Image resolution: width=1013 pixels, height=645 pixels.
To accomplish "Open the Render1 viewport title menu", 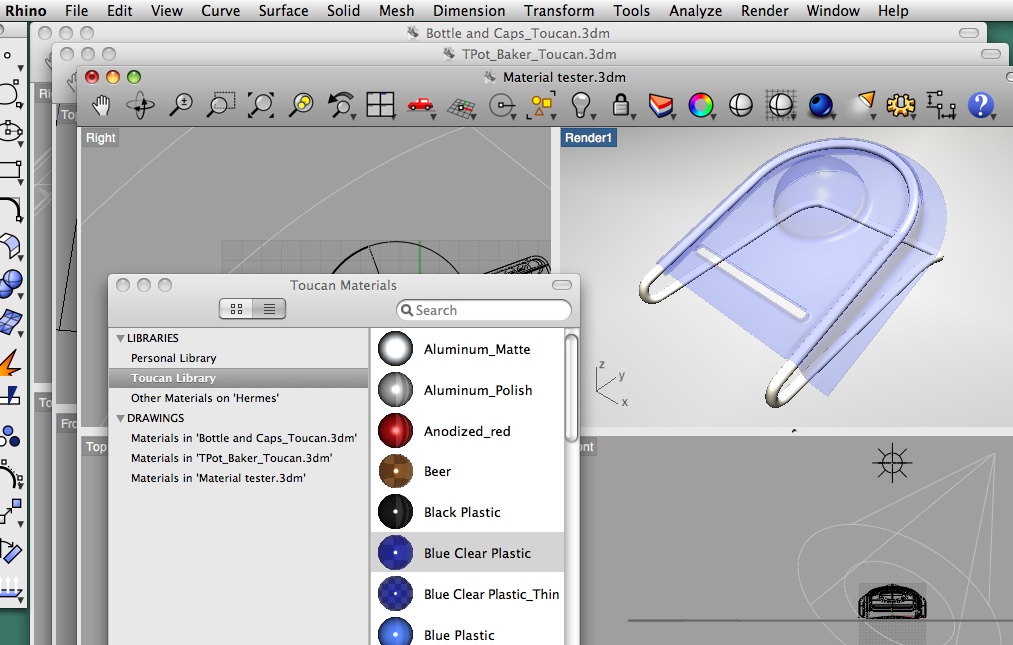I will pyautogui.click(x=589, y=138).
